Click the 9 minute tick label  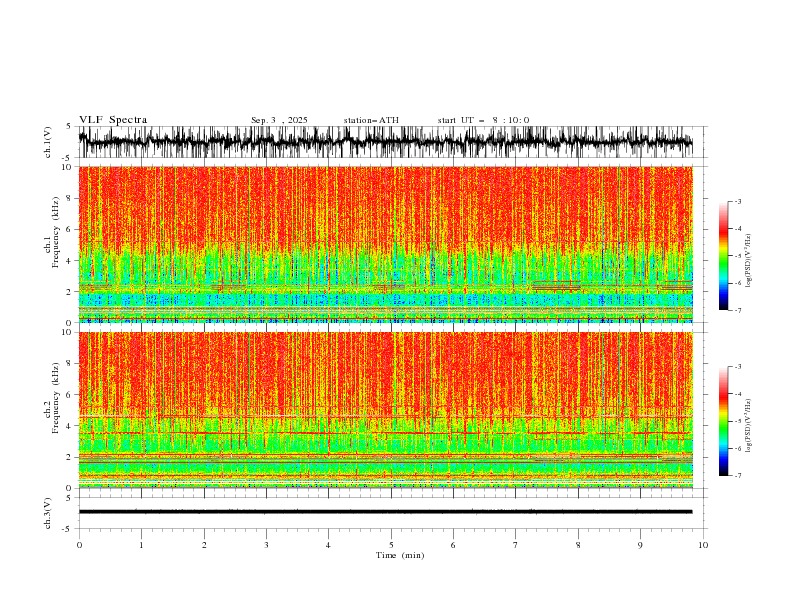640,545
